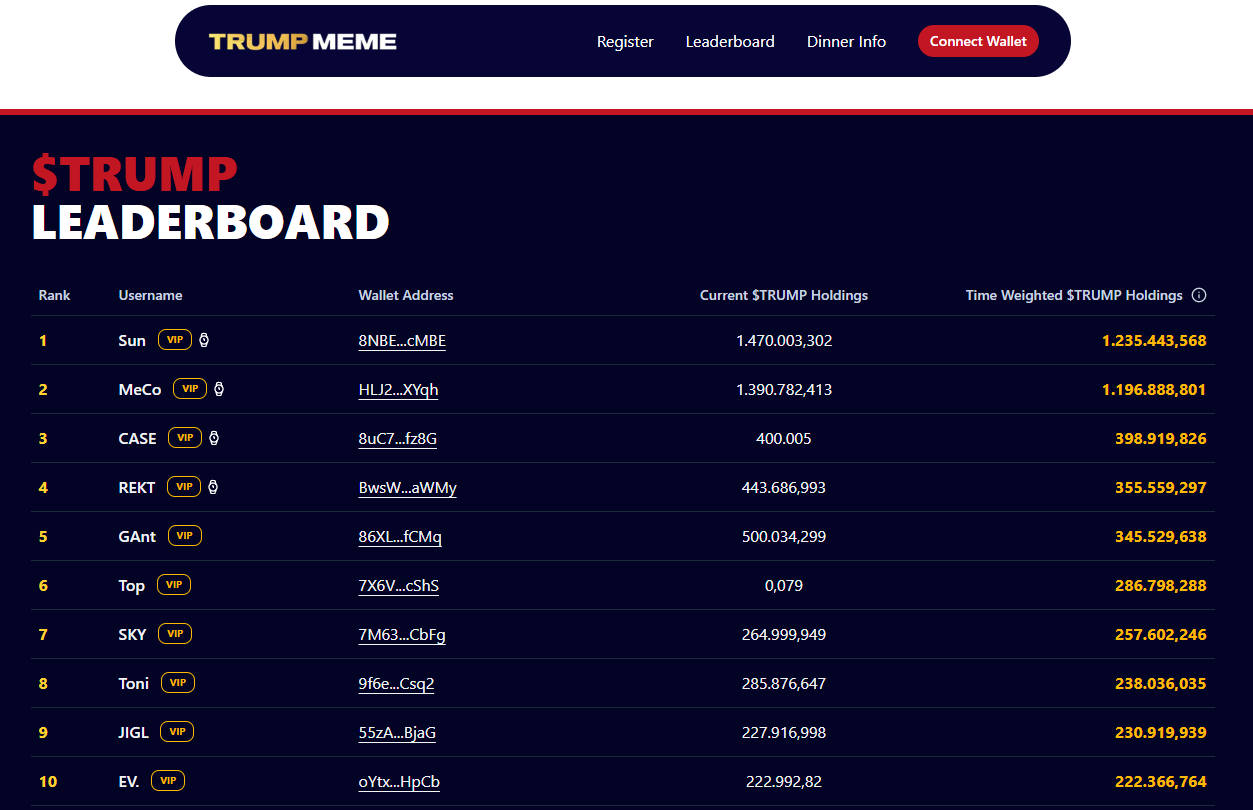Click the VIP badge next to JIGL
Screen dimensions: 1253x810
tap(177, 732)
